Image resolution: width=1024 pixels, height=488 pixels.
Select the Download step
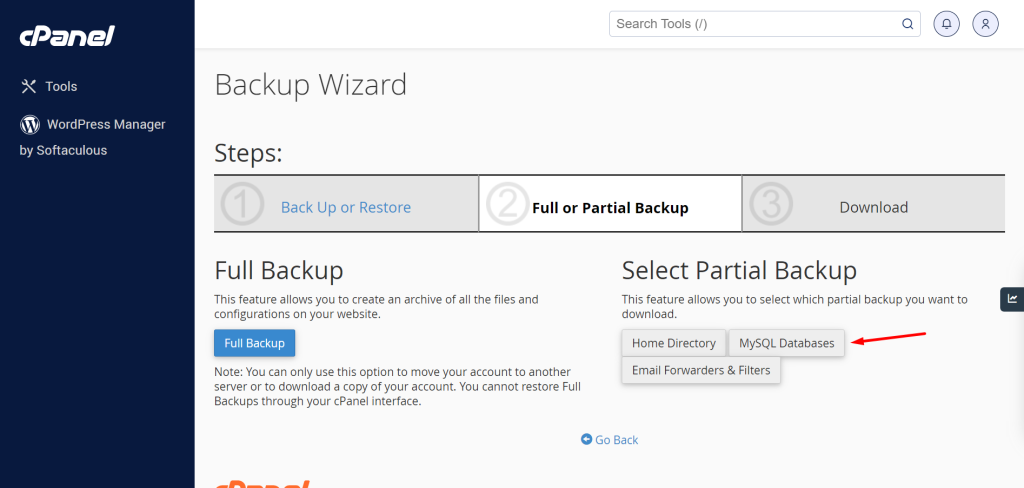(x=873, y=207)
